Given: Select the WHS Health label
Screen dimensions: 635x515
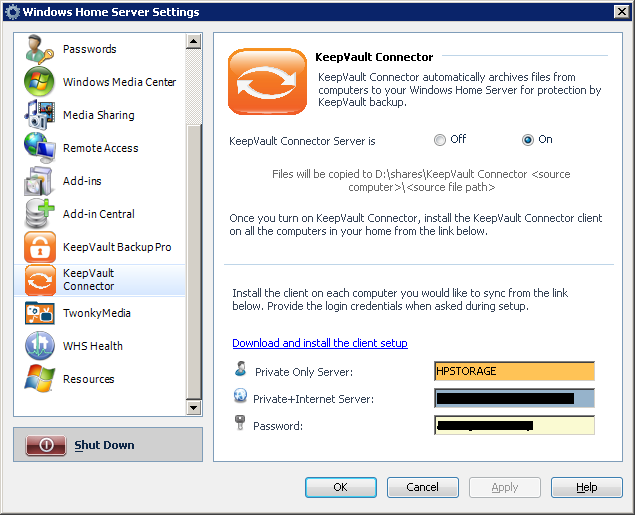Looking at the screenshot, I should (93, 346).
